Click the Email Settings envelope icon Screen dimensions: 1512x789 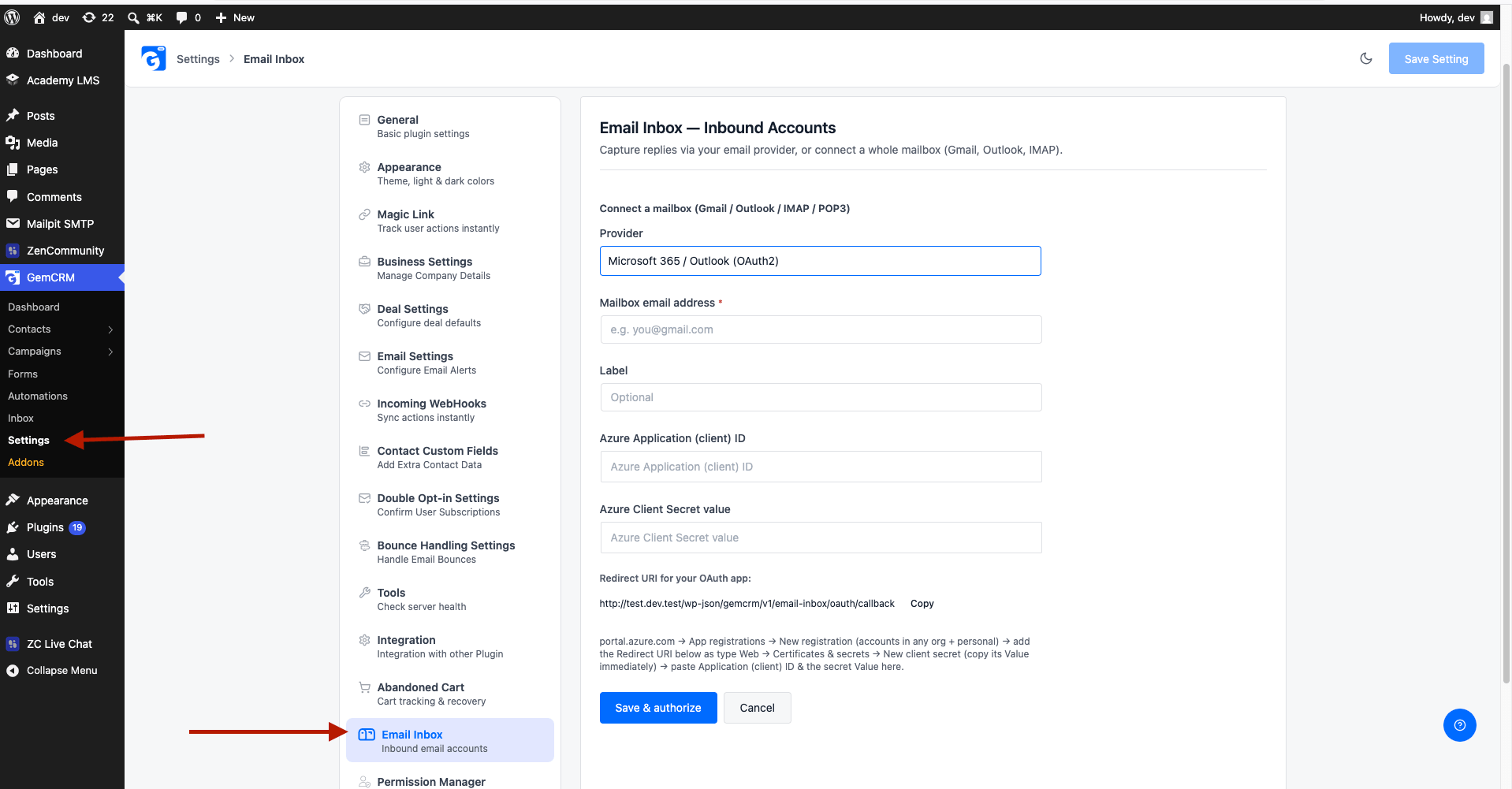tap(364, 356)
